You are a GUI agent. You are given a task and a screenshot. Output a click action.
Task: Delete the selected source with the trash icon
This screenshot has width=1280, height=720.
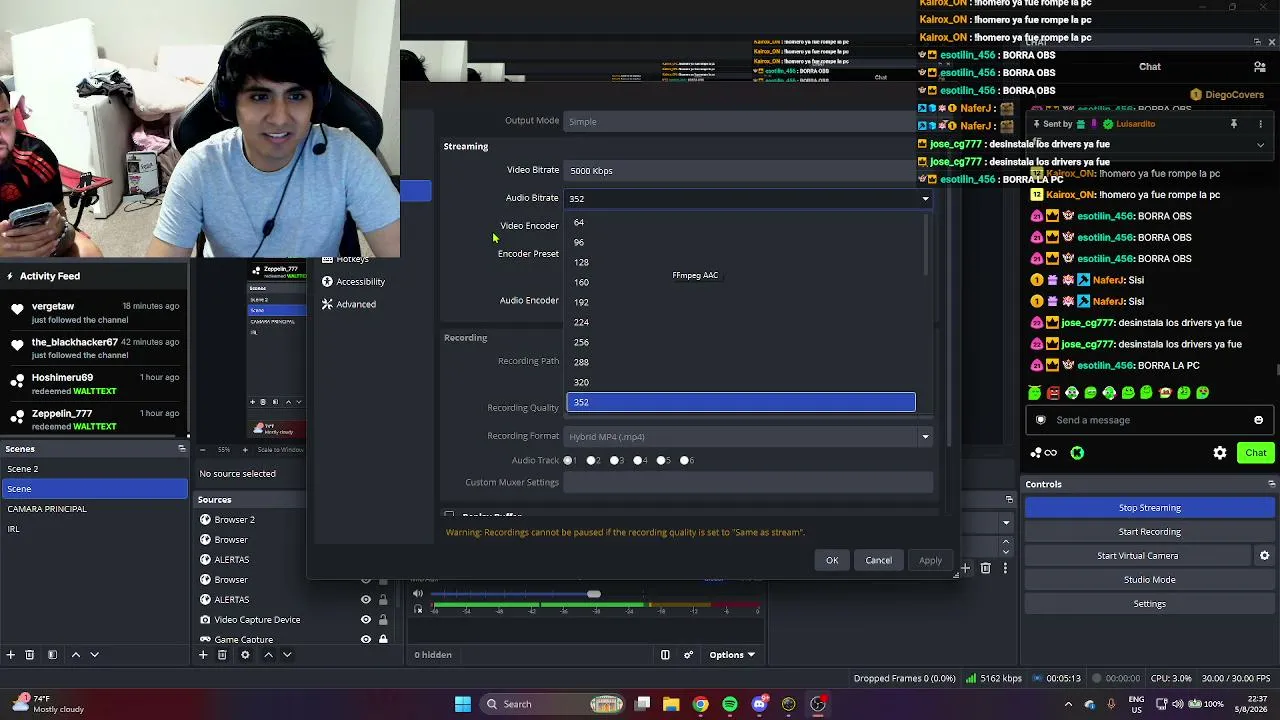click(x=222, y=655)
